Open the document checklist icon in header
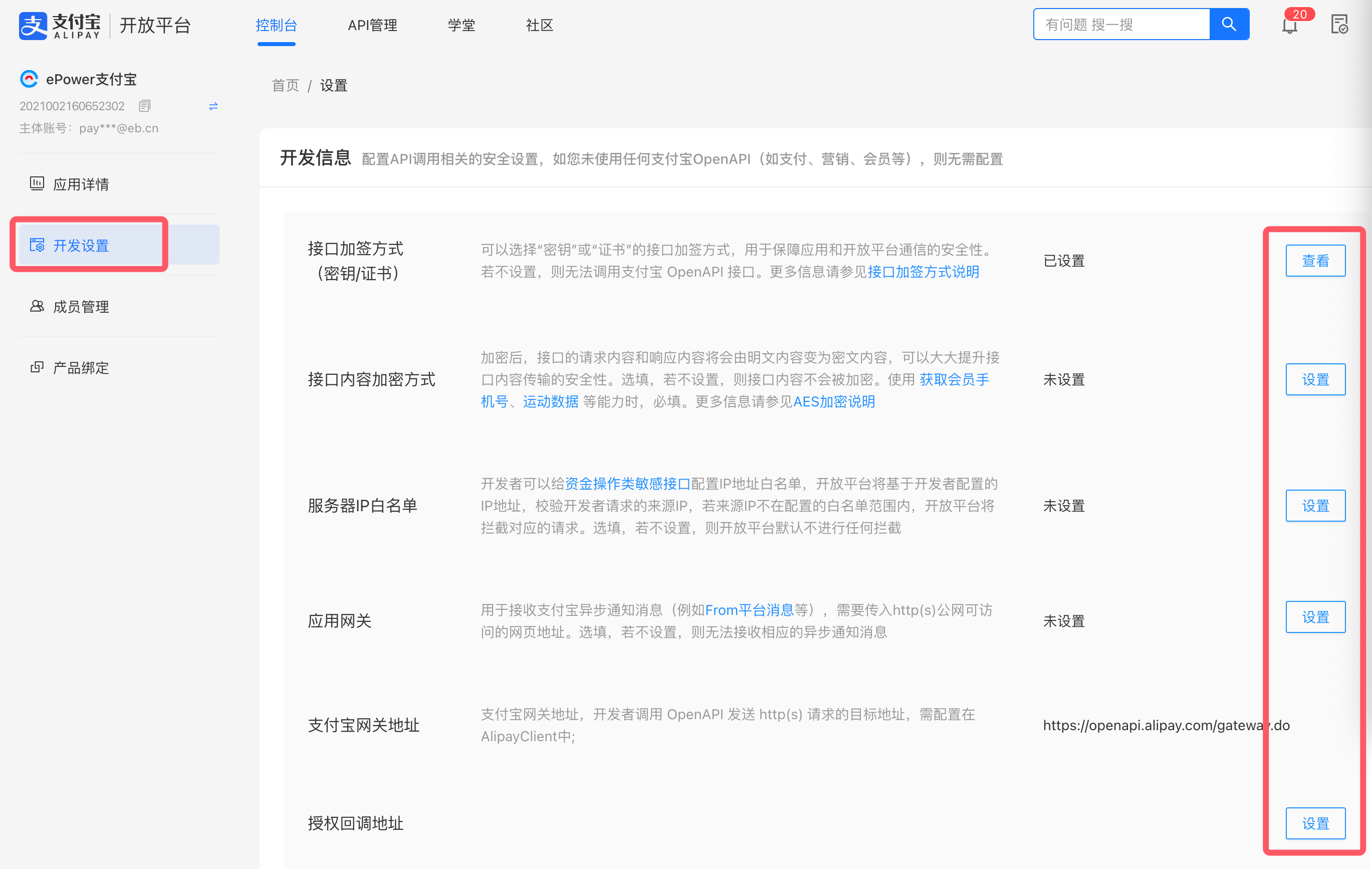 1339,25
